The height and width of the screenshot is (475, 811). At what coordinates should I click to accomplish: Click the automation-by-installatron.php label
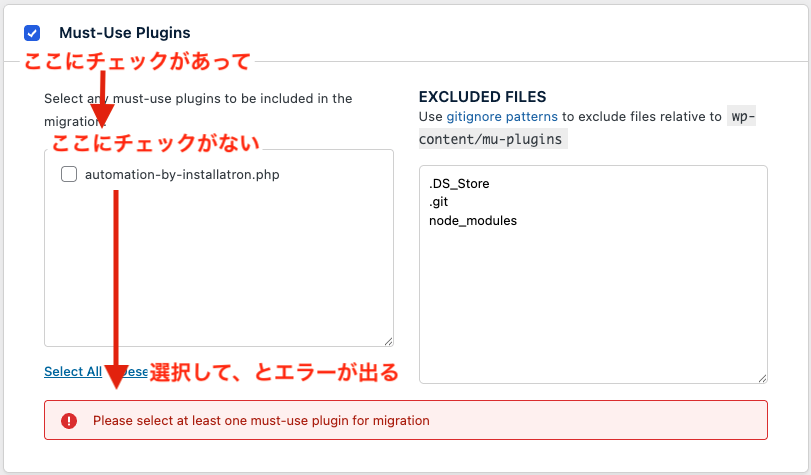181,174
